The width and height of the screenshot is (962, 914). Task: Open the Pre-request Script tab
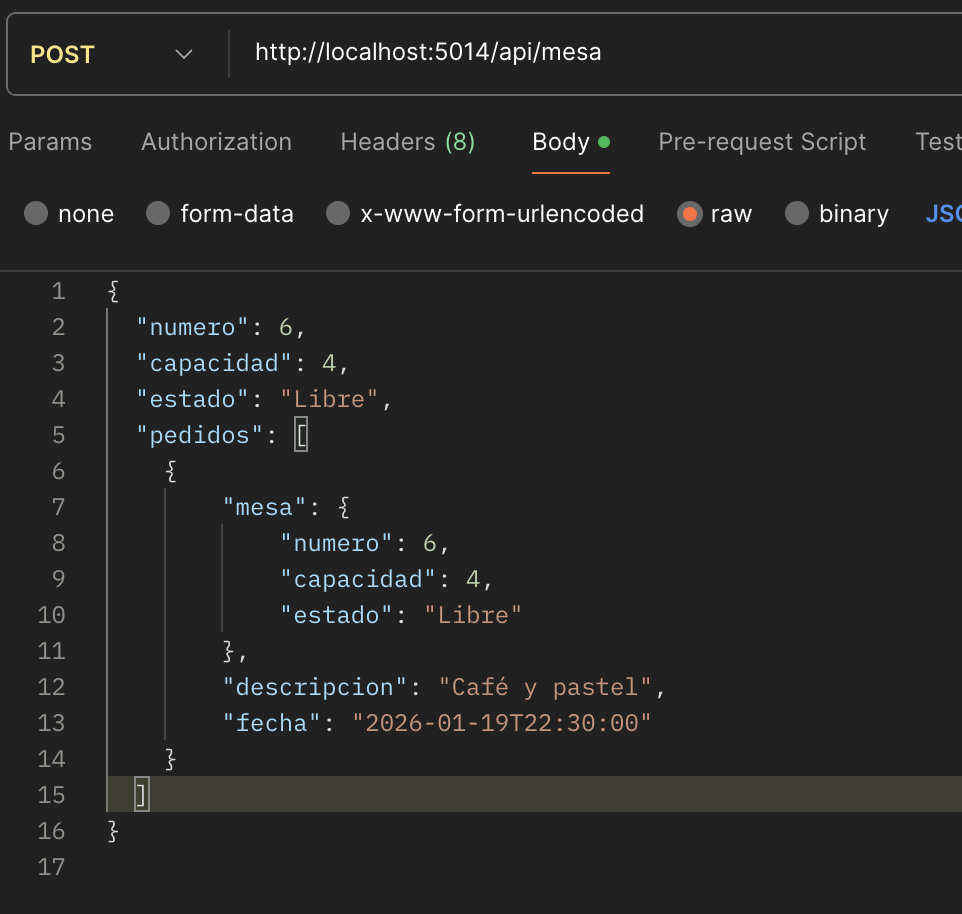coord(762,142)
